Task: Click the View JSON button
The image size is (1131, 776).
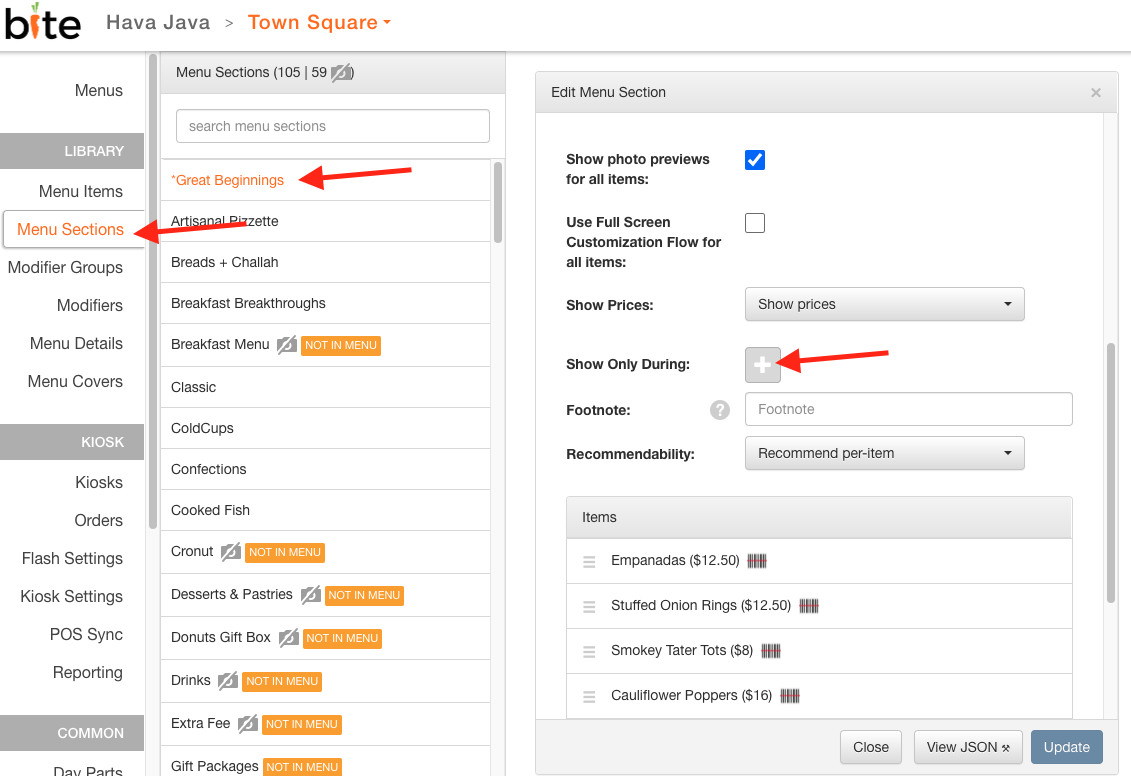Action: click(x=968, y=747)
